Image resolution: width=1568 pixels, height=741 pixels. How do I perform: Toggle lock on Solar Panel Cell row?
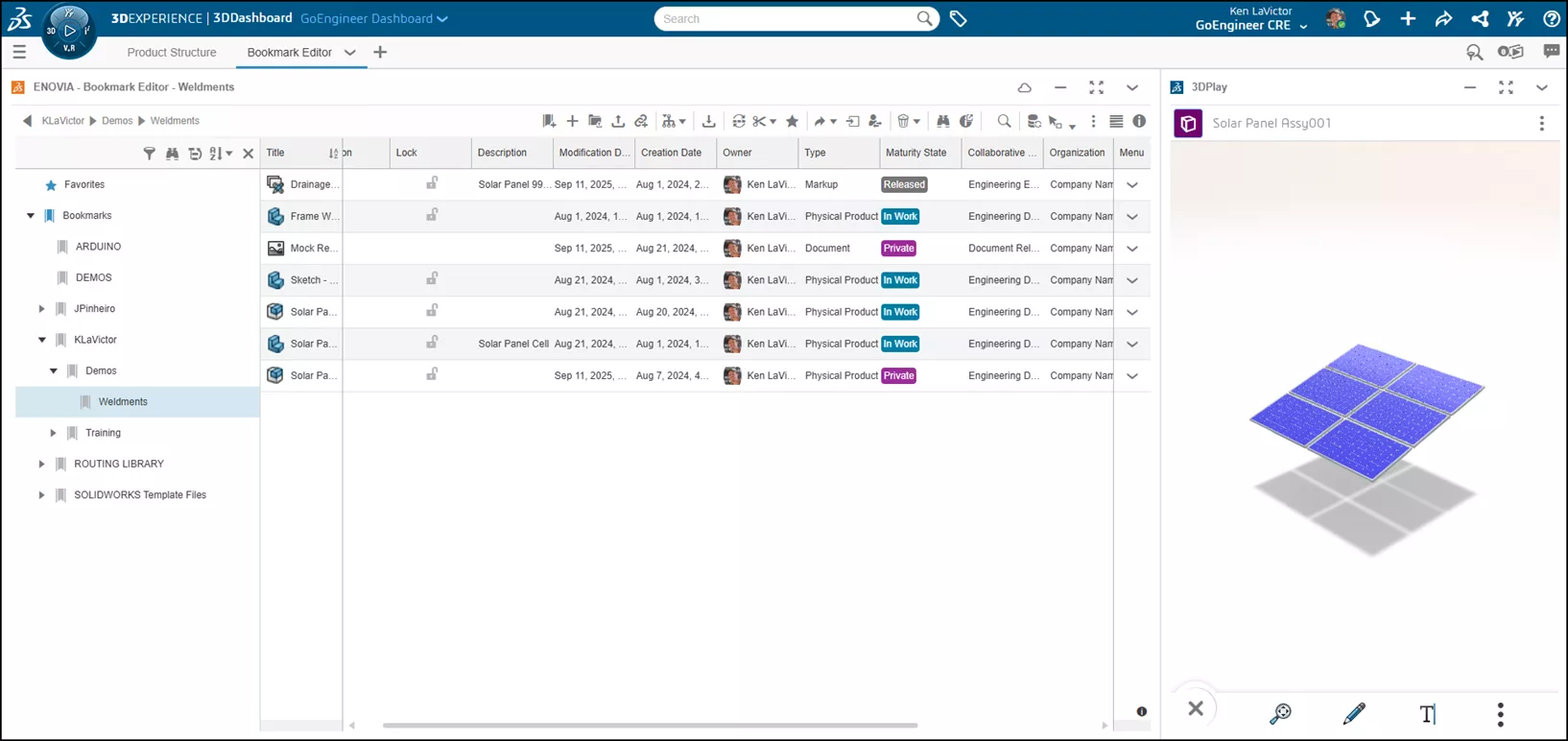click(432, 343)
